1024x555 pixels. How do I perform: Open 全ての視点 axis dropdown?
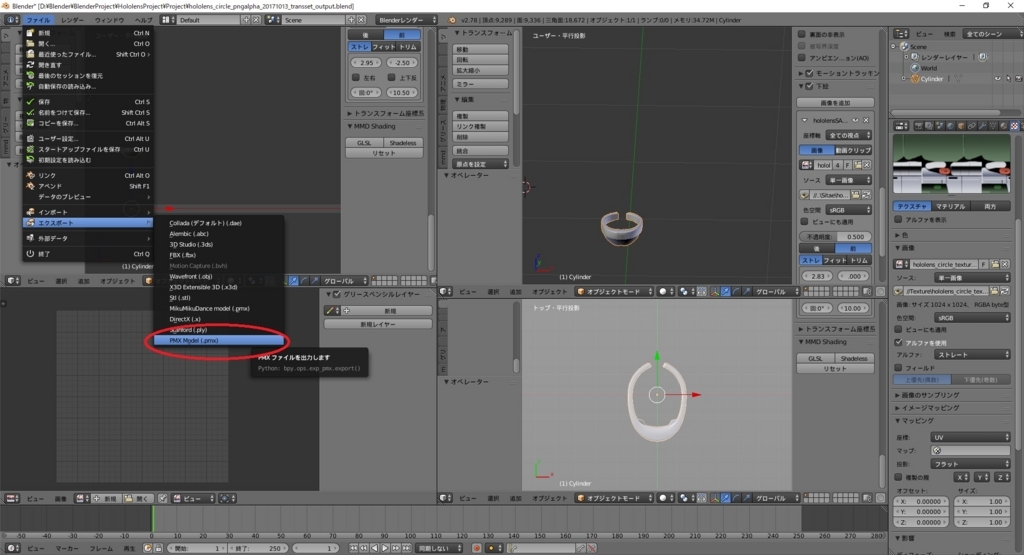[848, 135]
